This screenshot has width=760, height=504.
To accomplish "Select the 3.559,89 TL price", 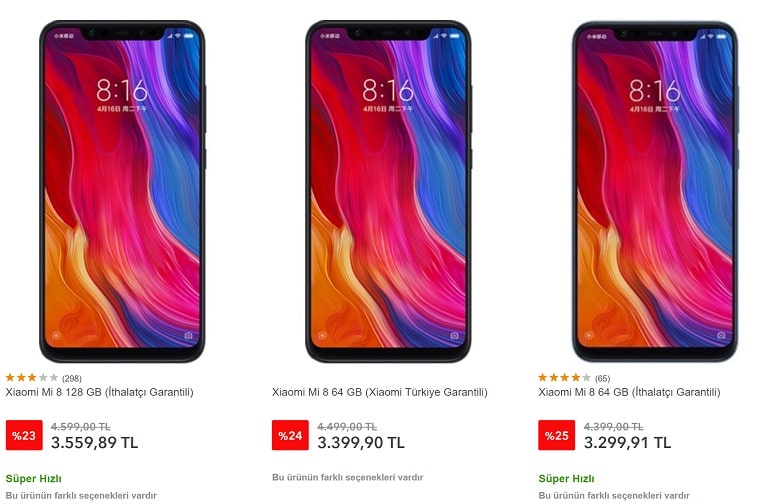I will (x=95, y=443).
